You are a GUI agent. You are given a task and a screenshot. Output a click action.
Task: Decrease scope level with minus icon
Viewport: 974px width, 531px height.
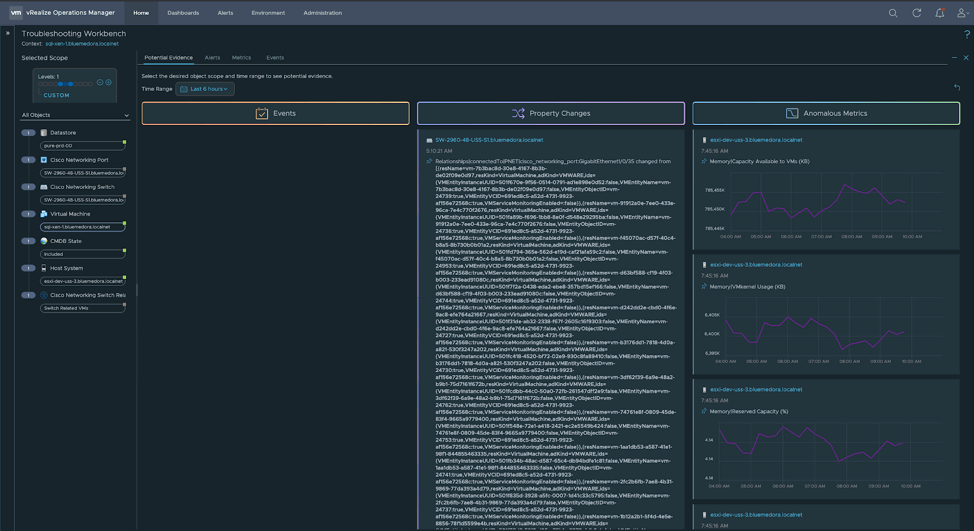point(100,82)
